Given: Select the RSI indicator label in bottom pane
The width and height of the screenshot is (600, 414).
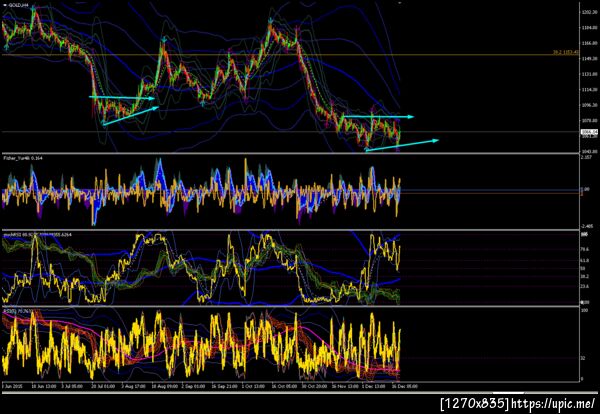Looking at the screenshot, I should tap(16, 311).
